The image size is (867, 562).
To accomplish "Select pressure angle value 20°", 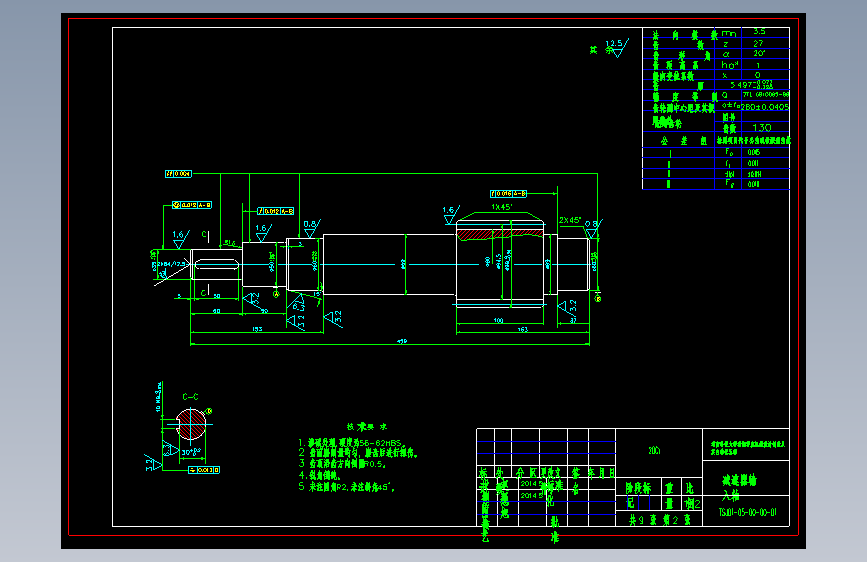I will 759,54.
